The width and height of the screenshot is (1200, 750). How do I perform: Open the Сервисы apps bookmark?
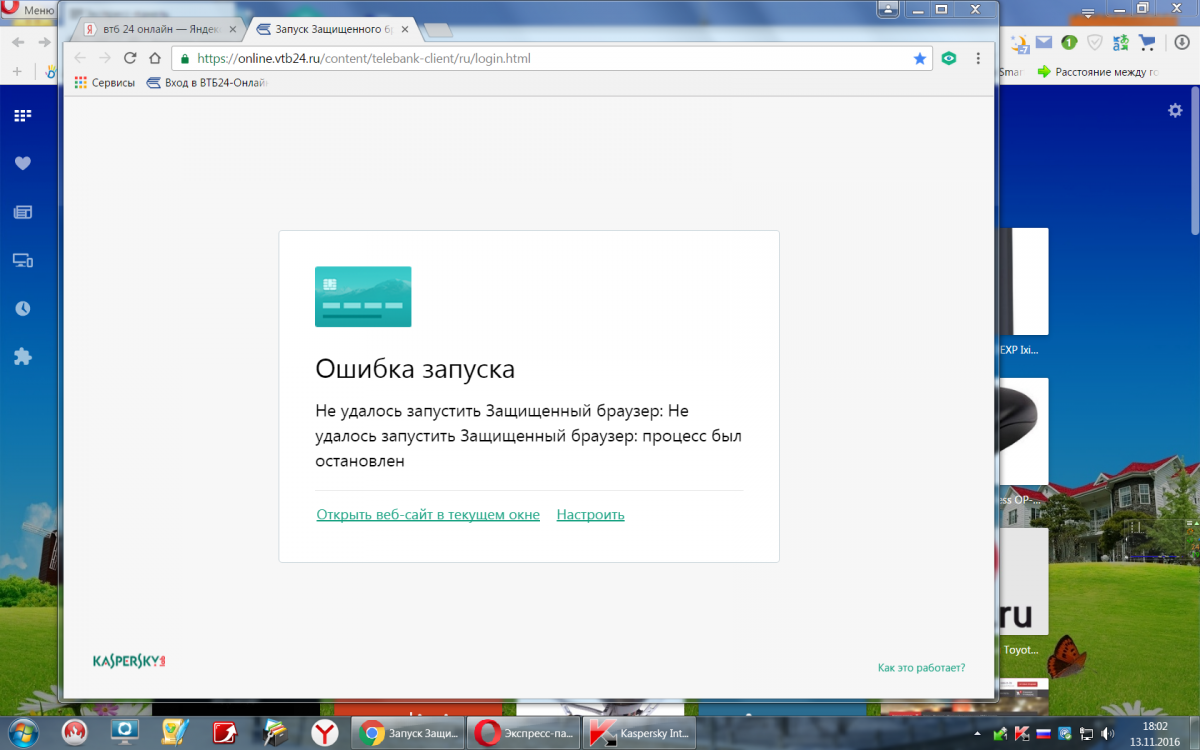[104, 83]
